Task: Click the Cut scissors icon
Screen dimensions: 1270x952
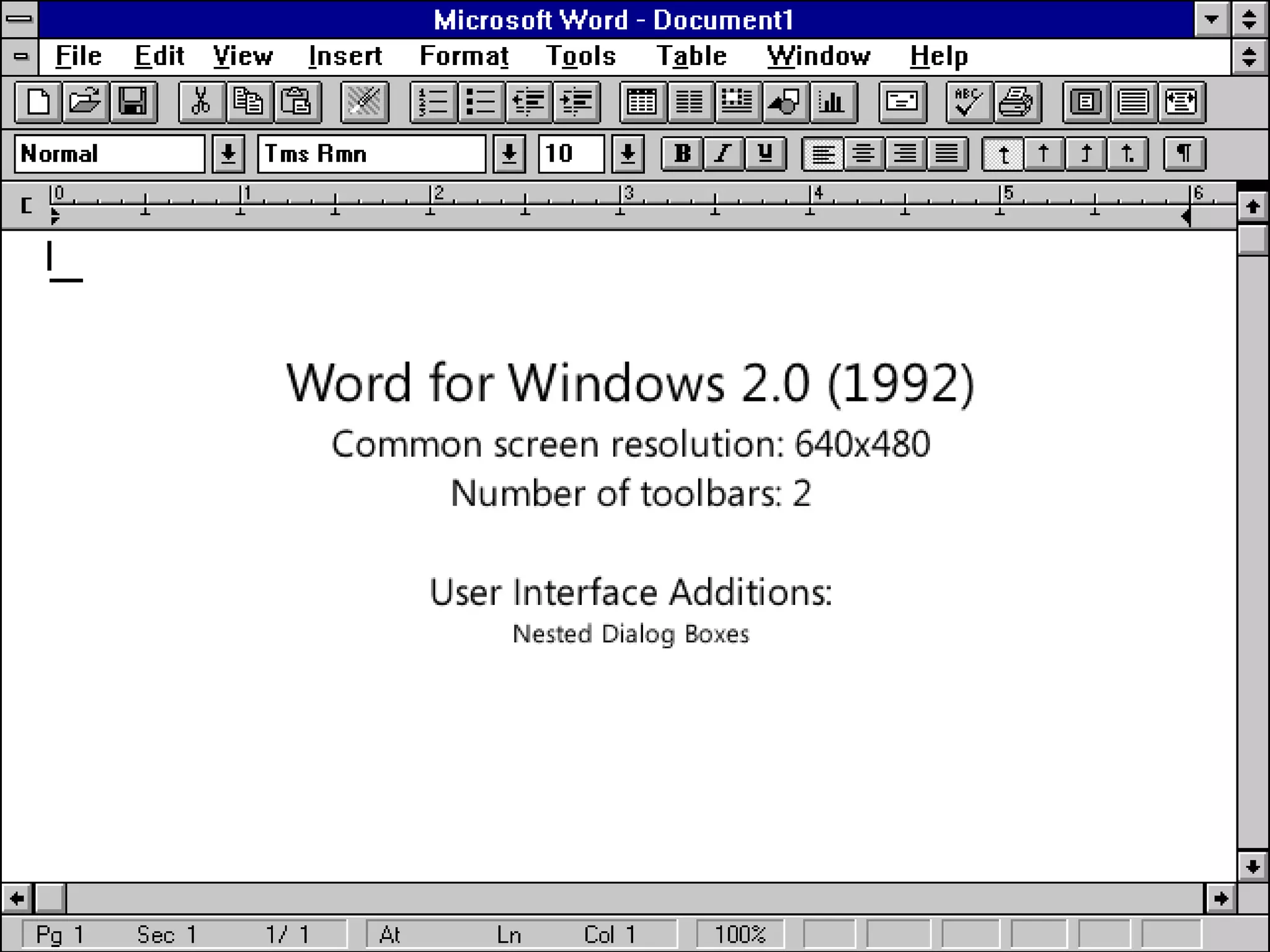Action: coord(201,102)
